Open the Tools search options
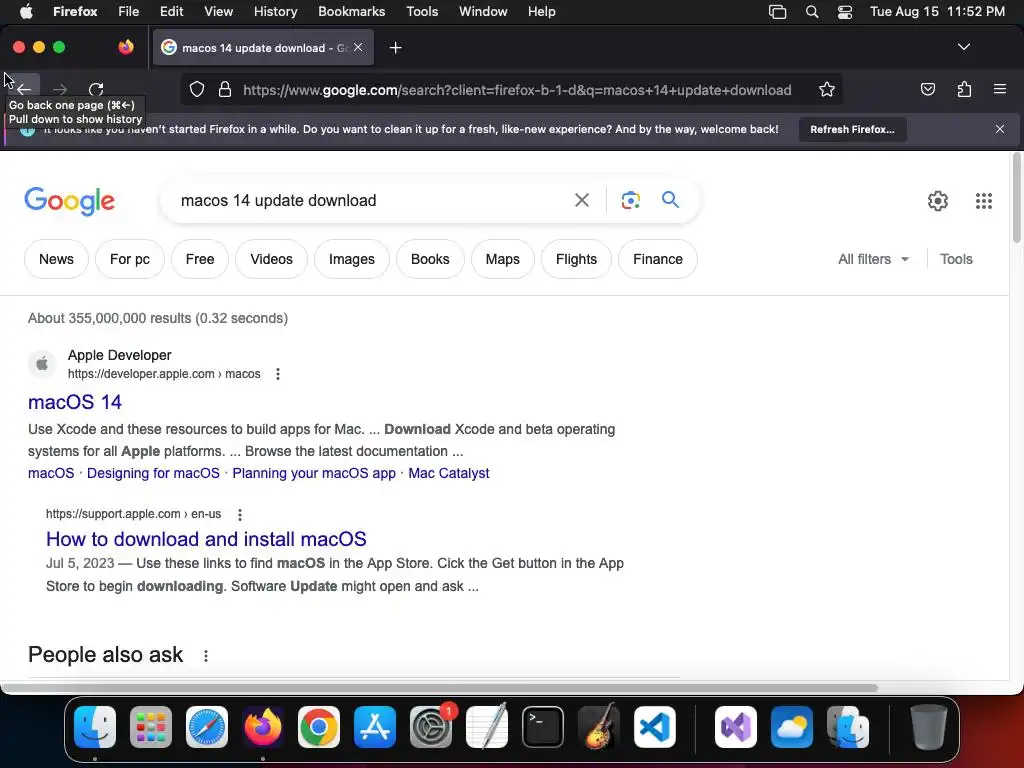1024x768 pixels. coord(956,259)
